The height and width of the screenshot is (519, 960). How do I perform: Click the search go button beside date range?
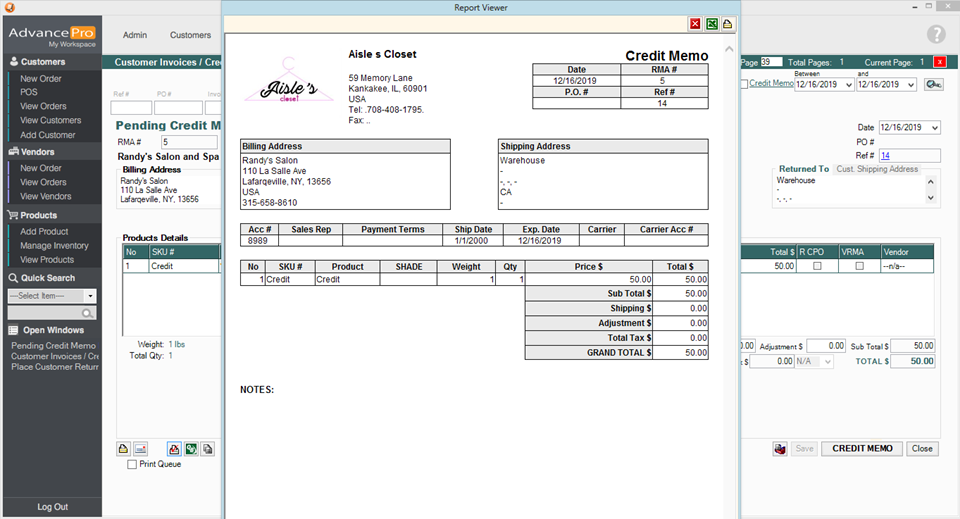933,85
